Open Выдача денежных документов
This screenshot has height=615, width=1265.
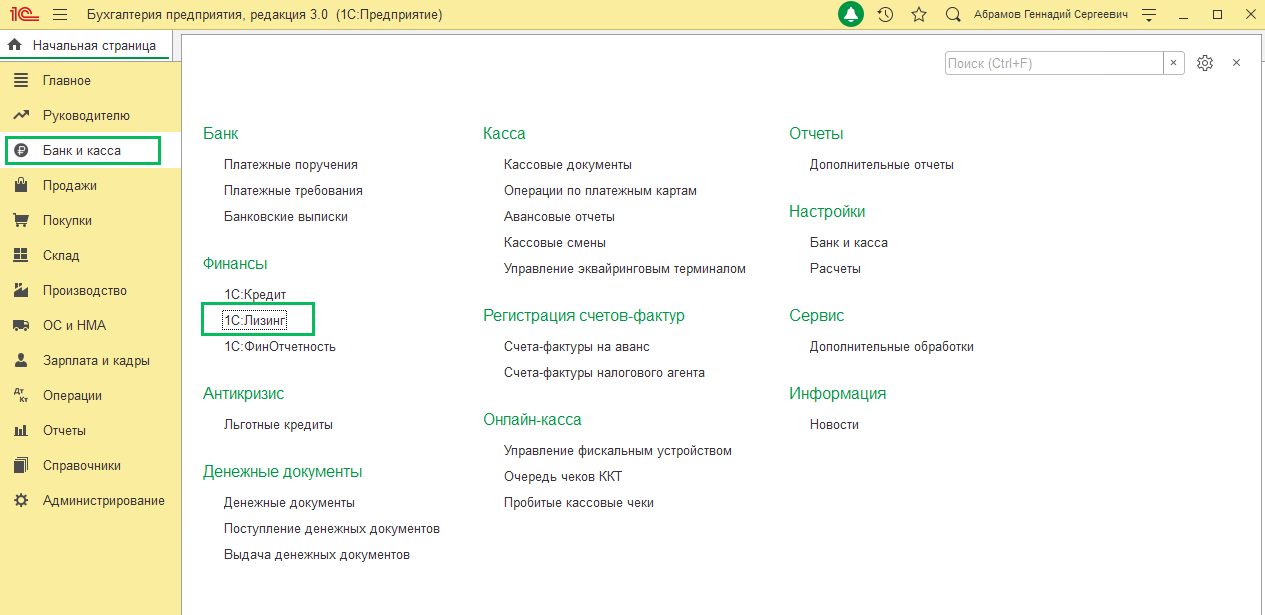[317, 555]
